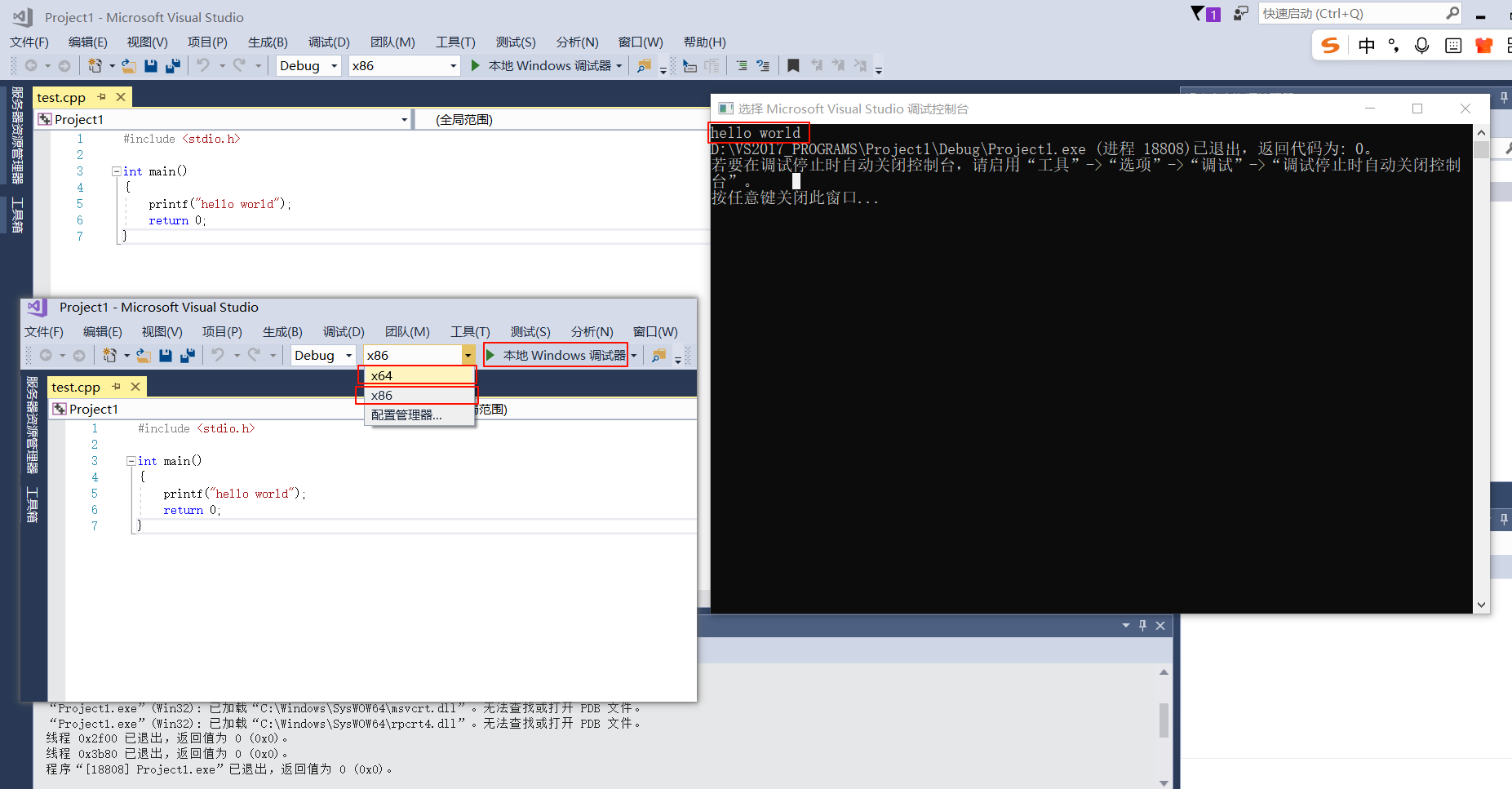Click the debug console title bar icon

tap(725, 109)
